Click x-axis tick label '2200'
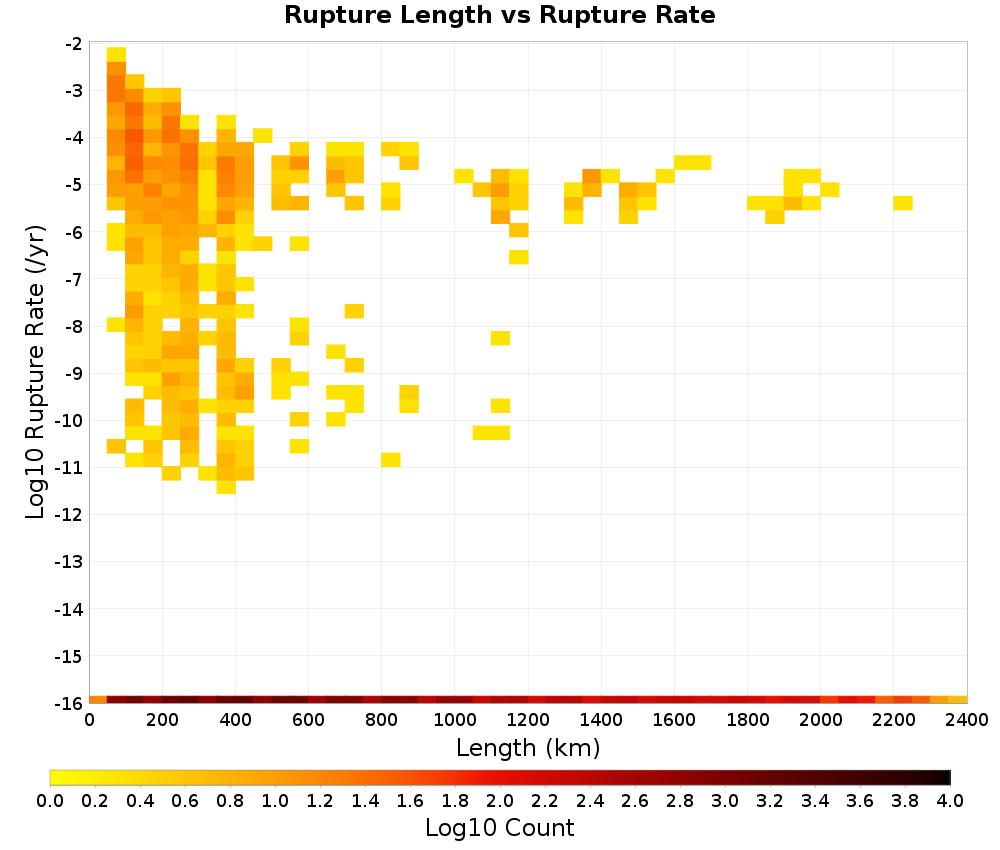1000x850 pixels. click(893, 721)
